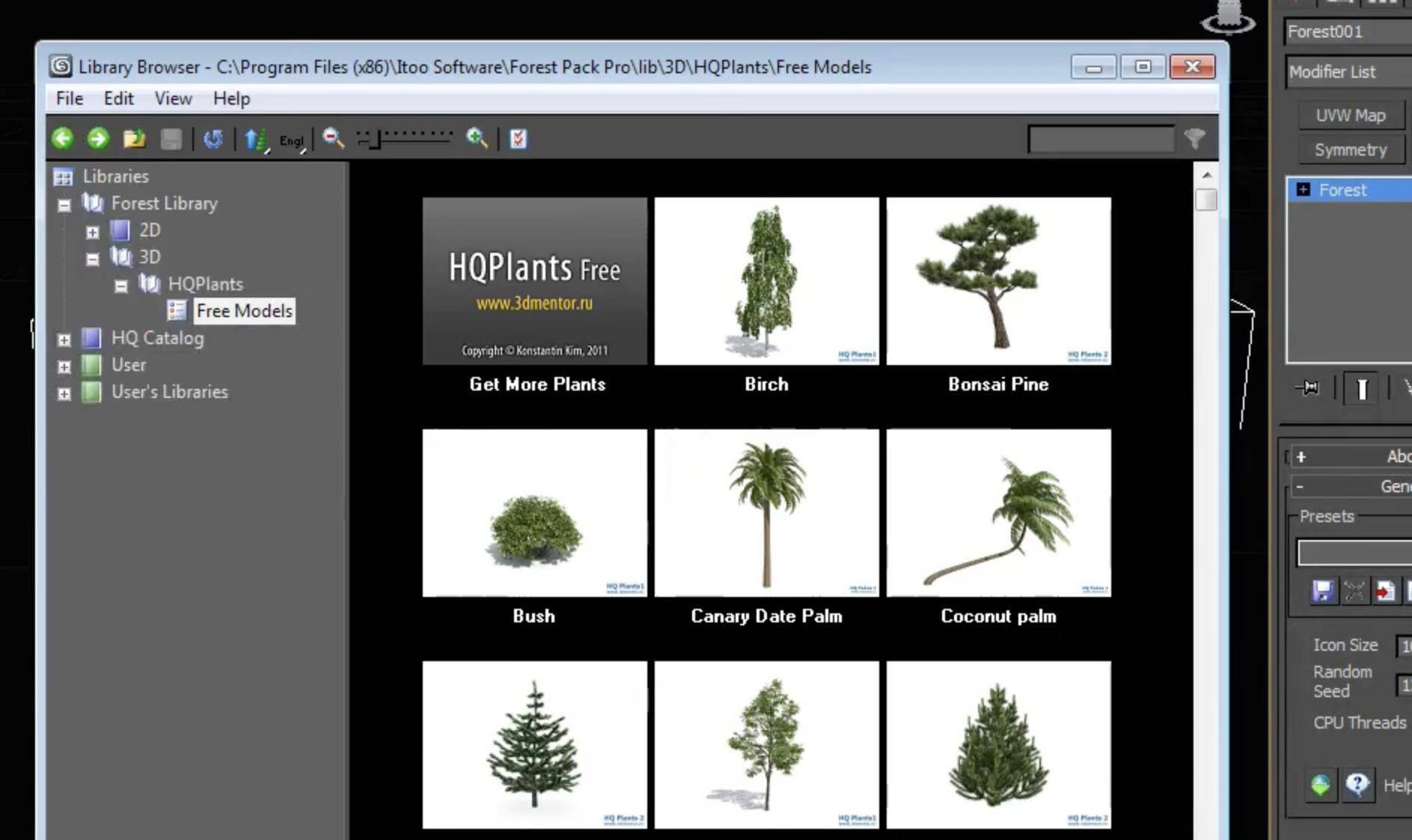This screenshot has width=1412, height=840.
Task: Collapse the General rollout
Action: 1300,486
